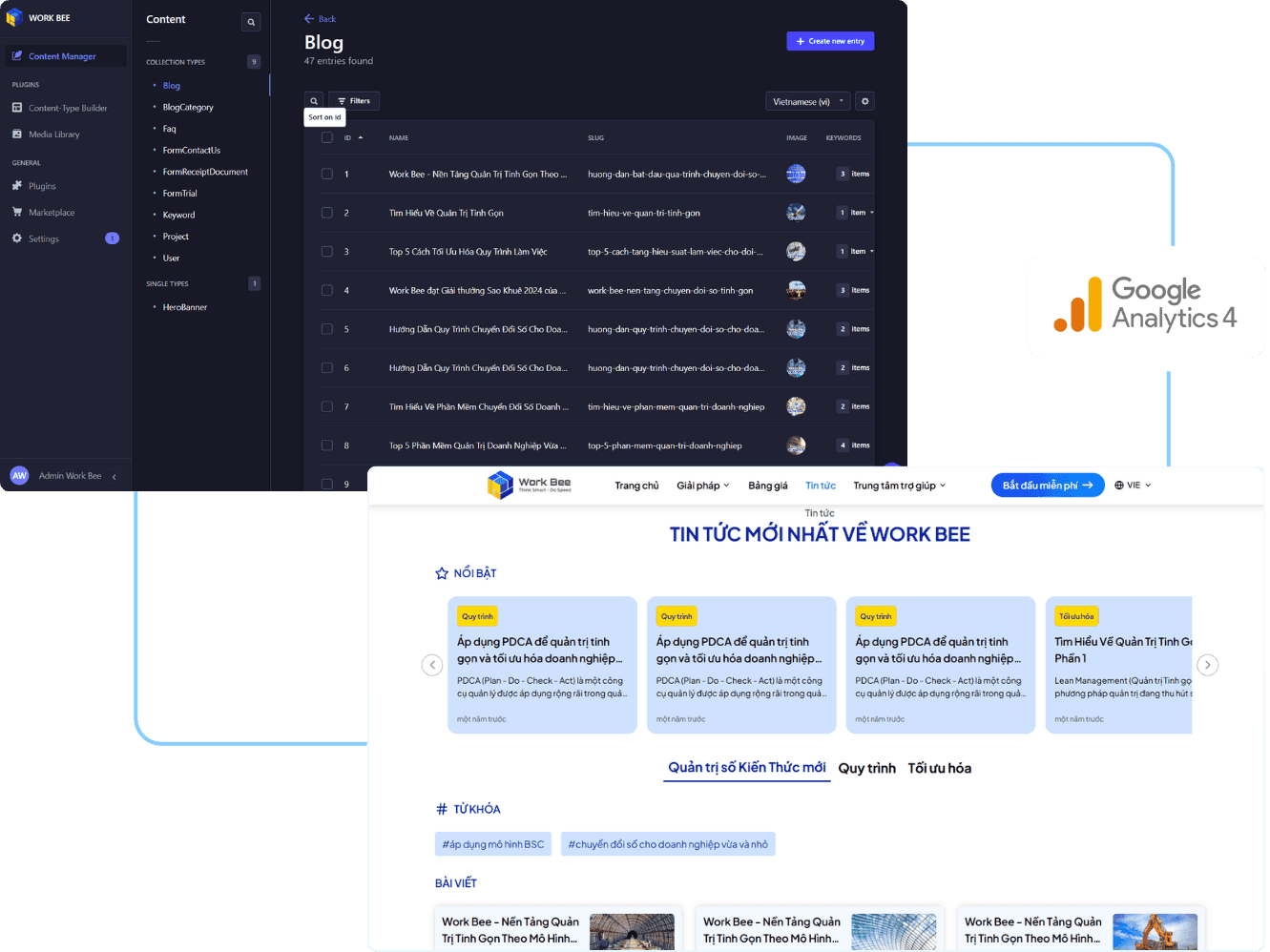
Task: Open the Vietnamese (vi) locale dropdown
Action: coord(807,101)
